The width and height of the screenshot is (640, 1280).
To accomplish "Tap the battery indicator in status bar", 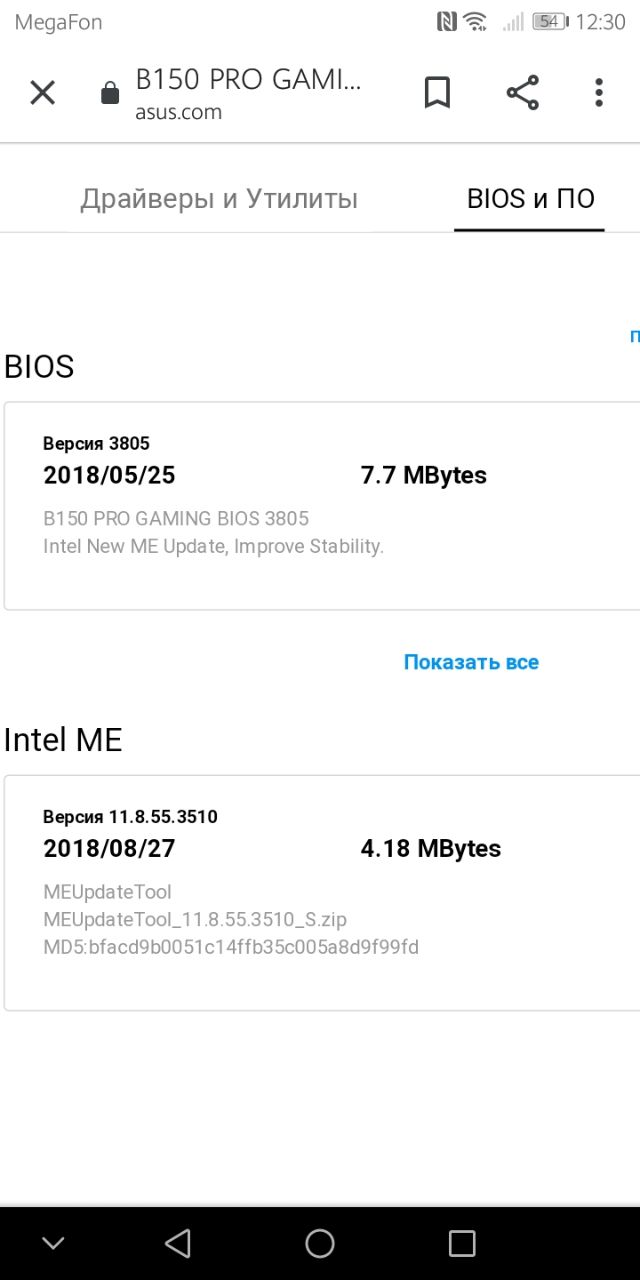I will click(550, 21).
